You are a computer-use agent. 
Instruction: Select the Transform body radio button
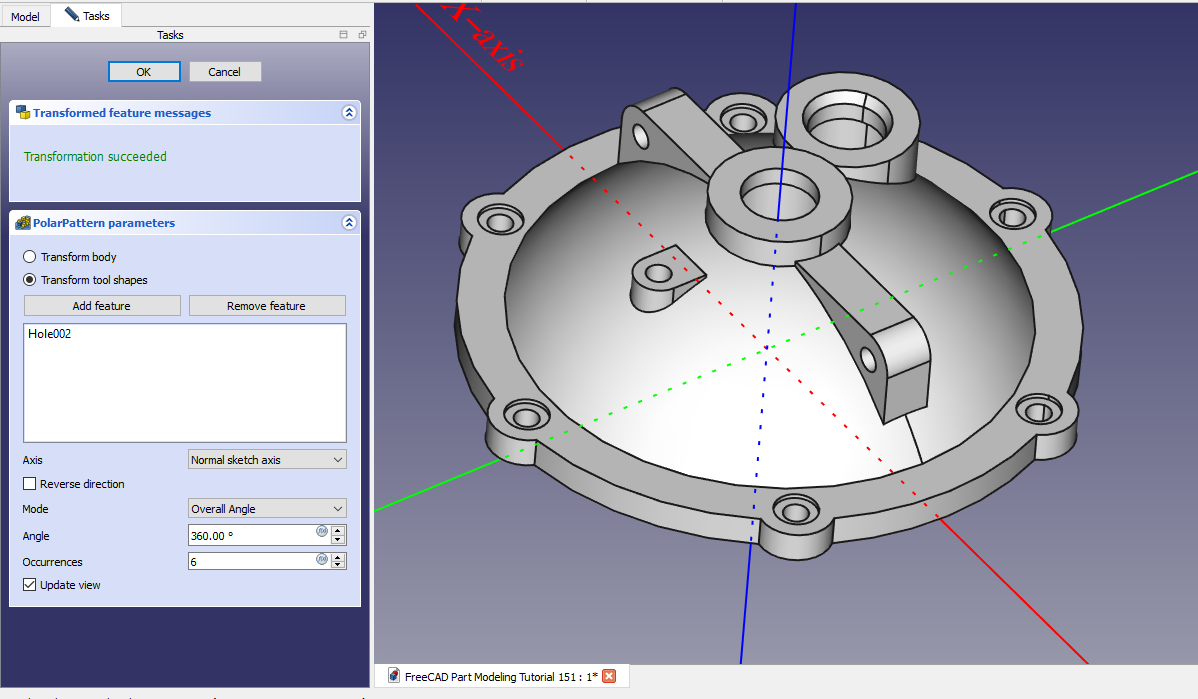(30, 257)
